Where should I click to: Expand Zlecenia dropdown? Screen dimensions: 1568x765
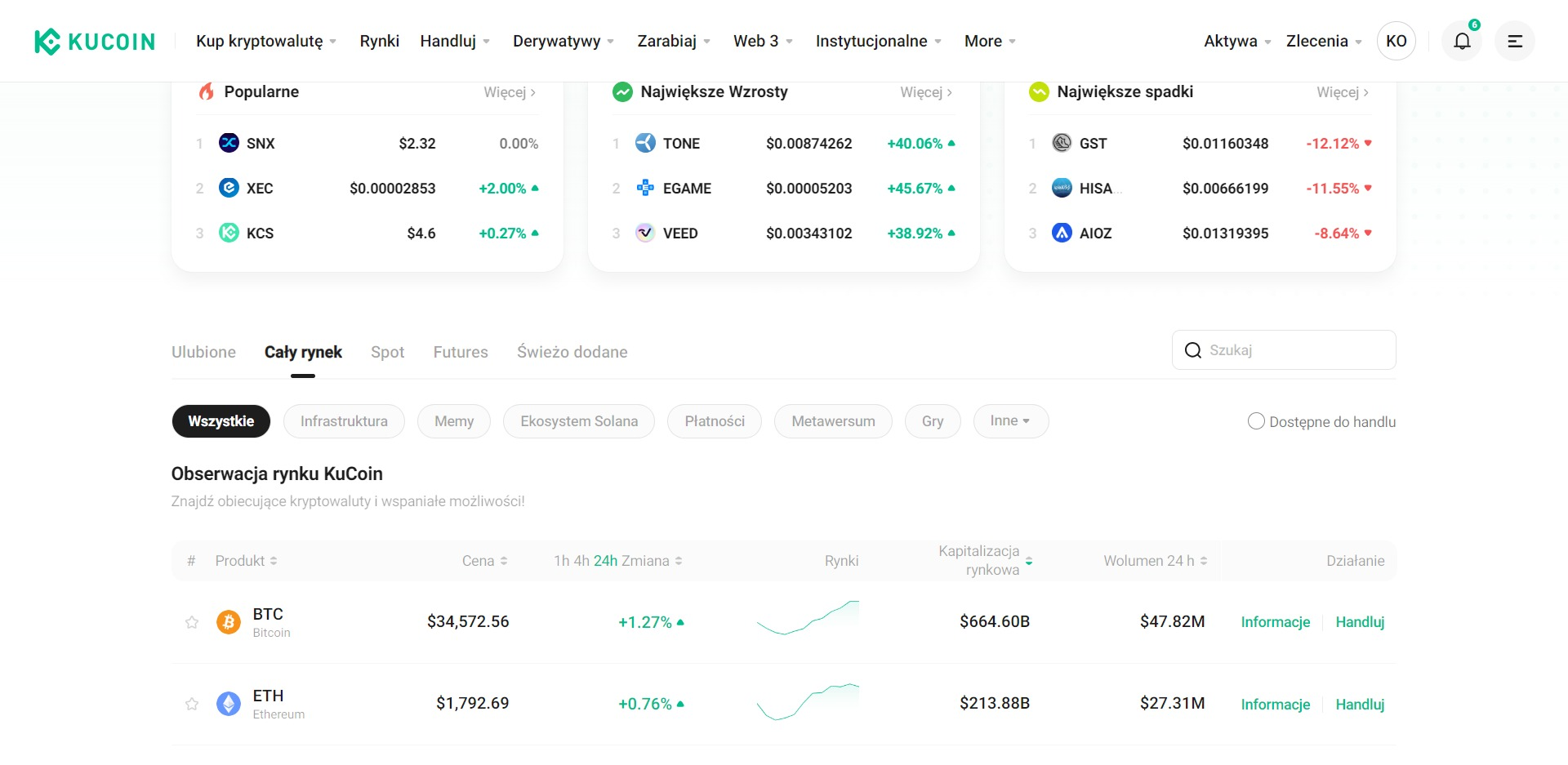point(1324,41)
